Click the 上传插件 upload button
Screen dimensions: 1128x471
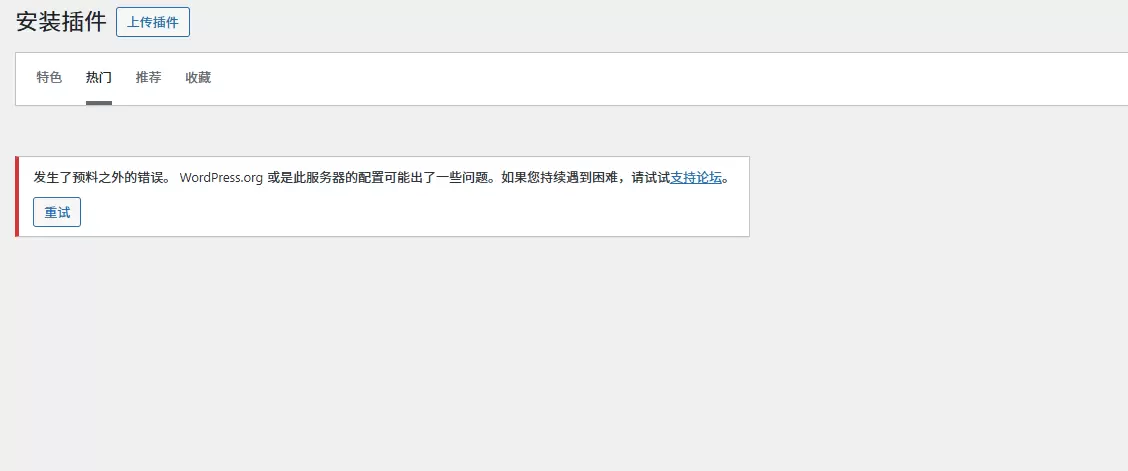click(x=153, y=22)
